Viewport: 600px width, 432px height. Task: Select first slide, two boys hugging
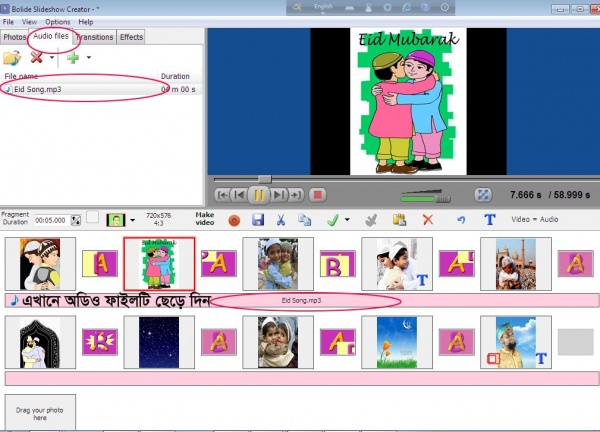tap(40, 264)
